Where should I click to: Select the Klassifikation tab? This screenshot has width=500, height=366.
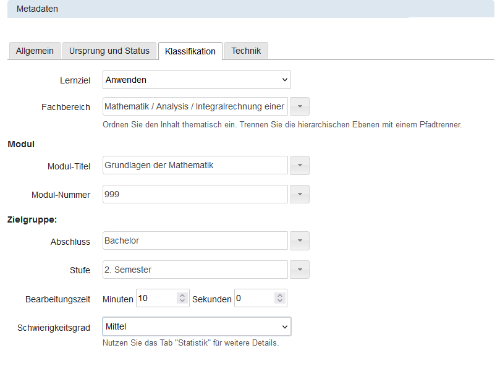pyautogui.click(x=190, y=51)
